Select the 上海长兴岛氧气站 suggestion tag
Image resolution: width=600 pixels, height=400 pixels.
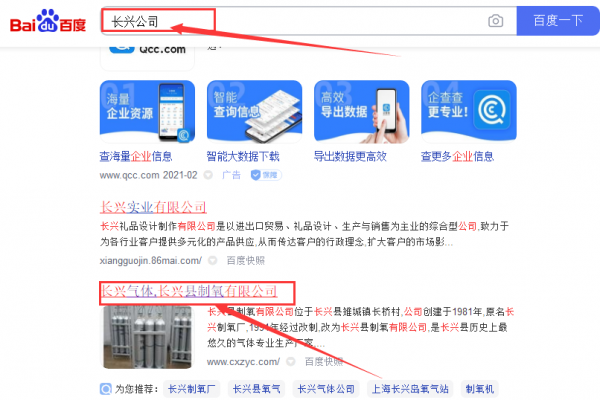tap(410, 389)
